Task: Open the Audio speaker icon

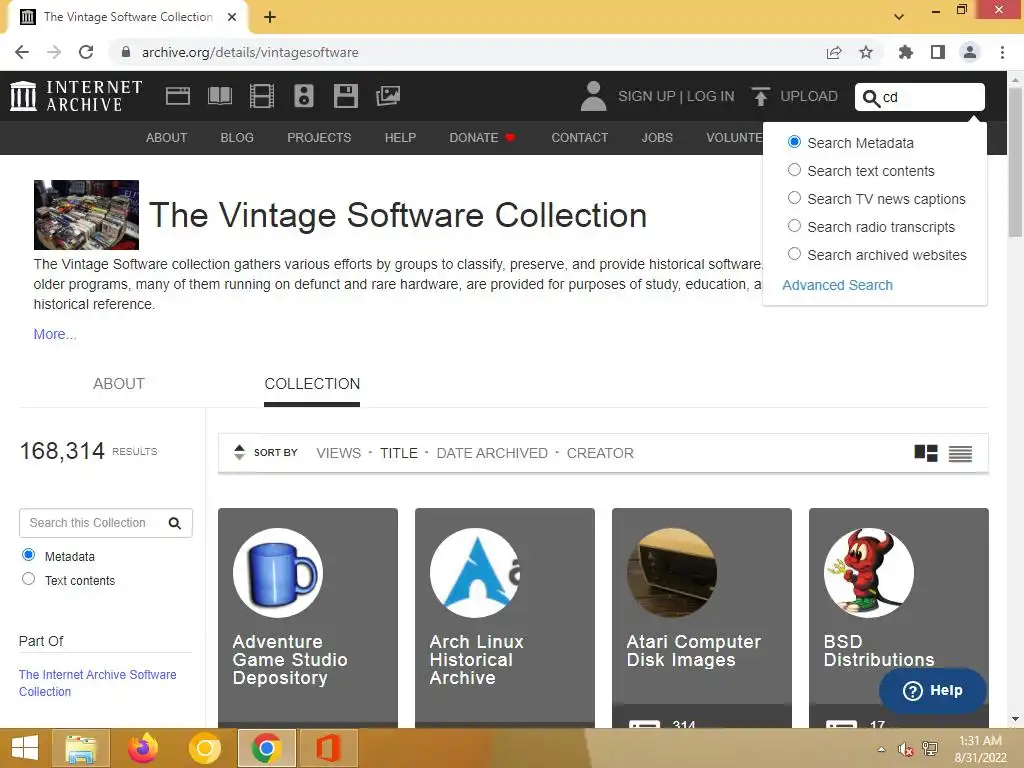Action: tap(304, 96)
